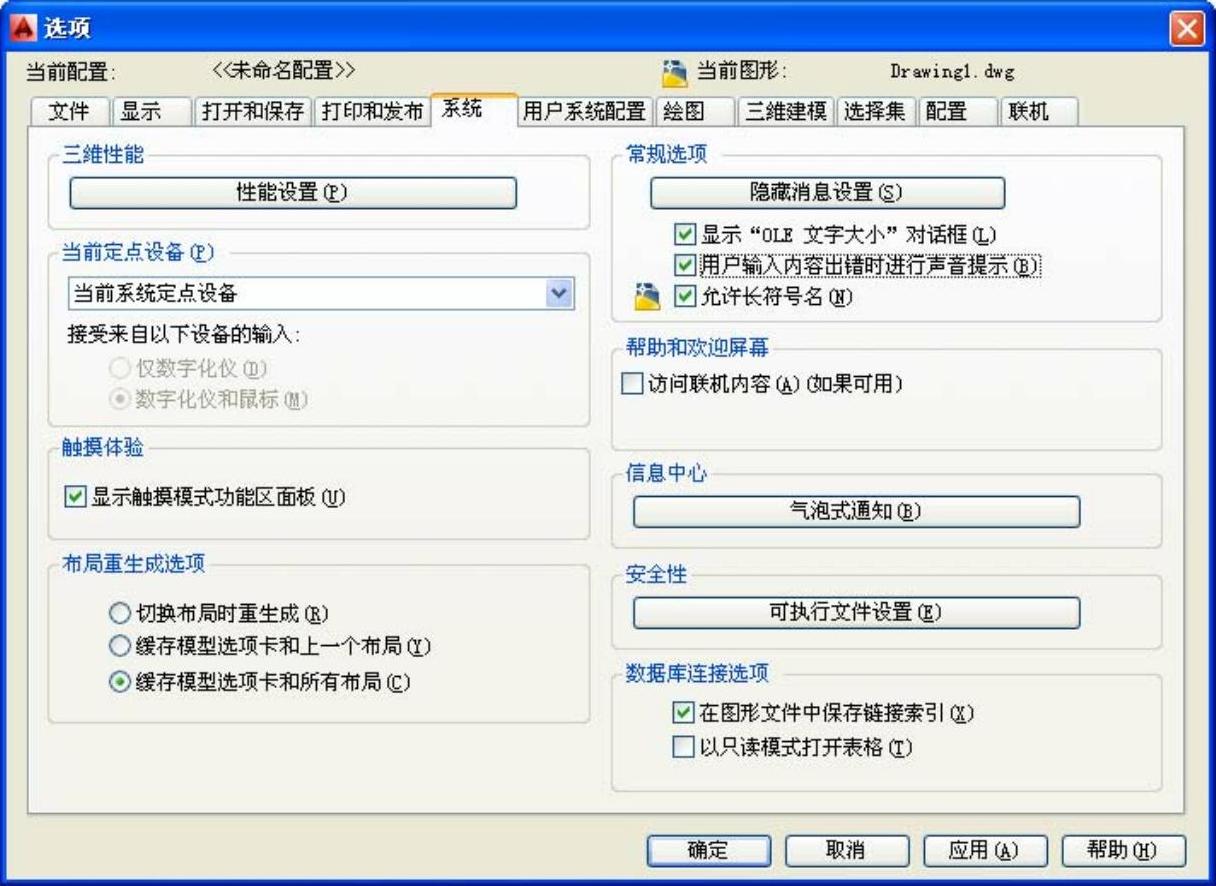Click the 气泡式通知 button
1216x886 pixels.
(x=857, y=511)
